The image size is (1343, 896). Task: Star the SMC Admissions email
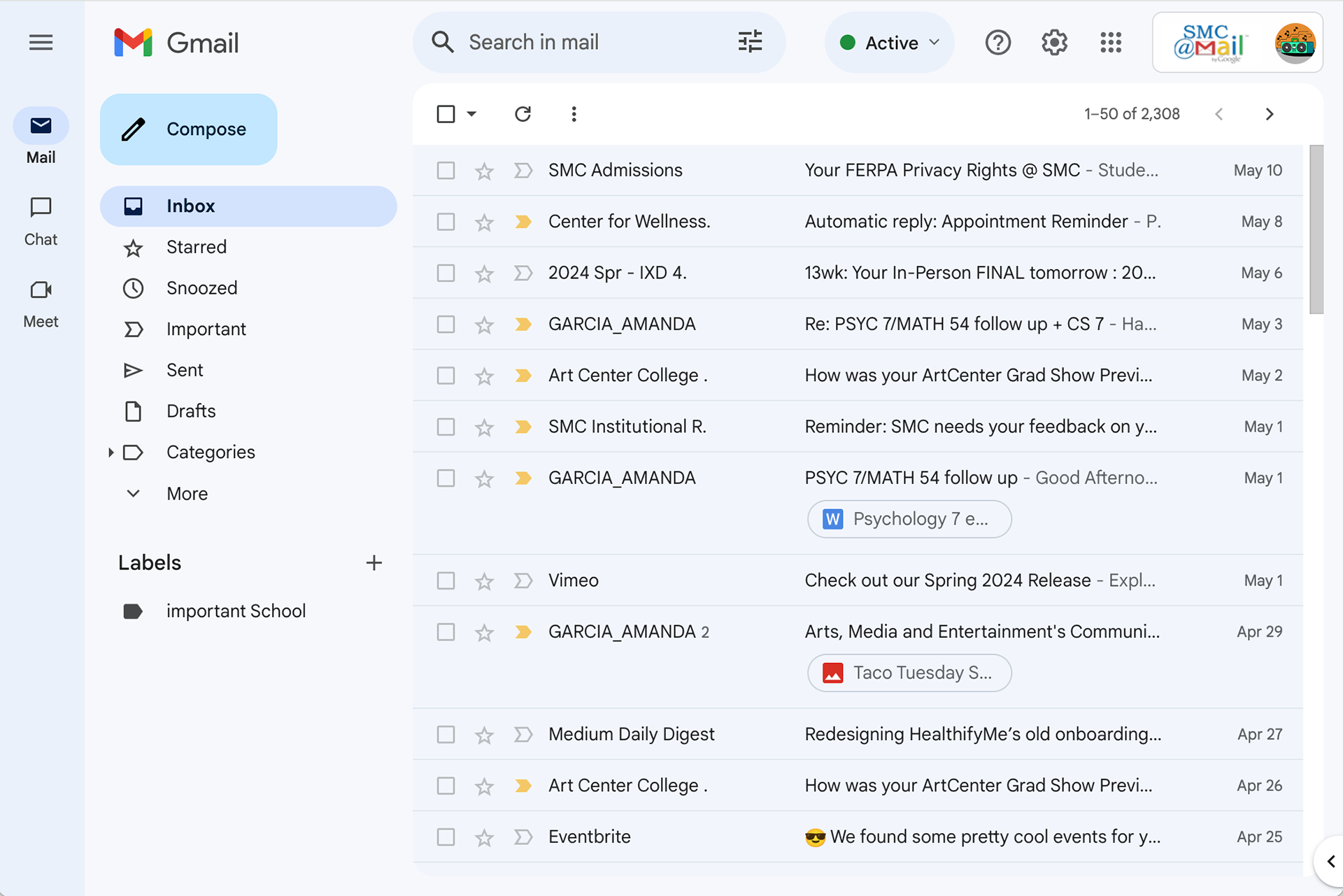pos(484,171)
